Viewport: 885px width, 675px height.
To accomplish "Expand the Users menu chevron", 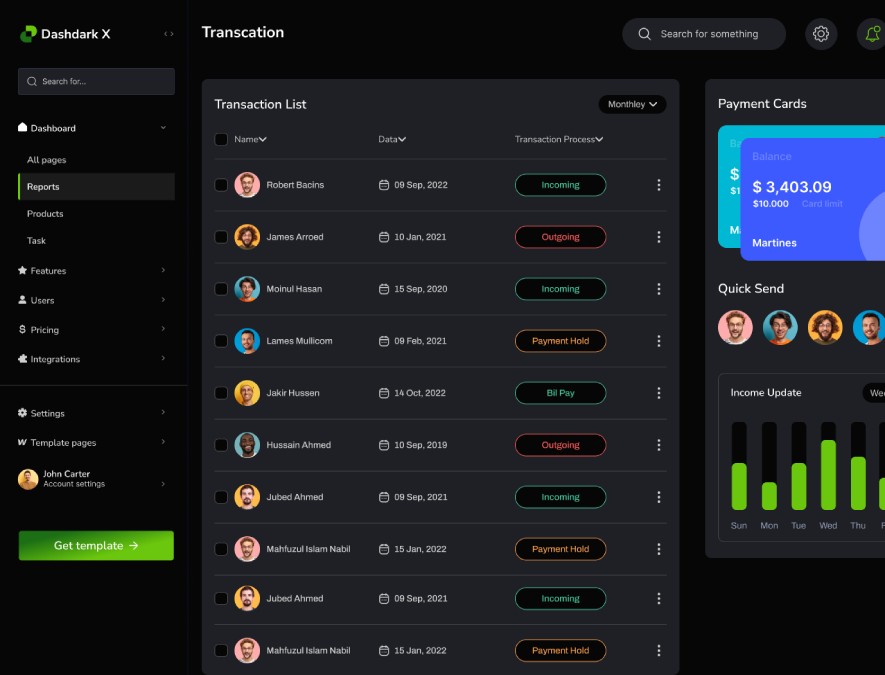I will [163, 300].
